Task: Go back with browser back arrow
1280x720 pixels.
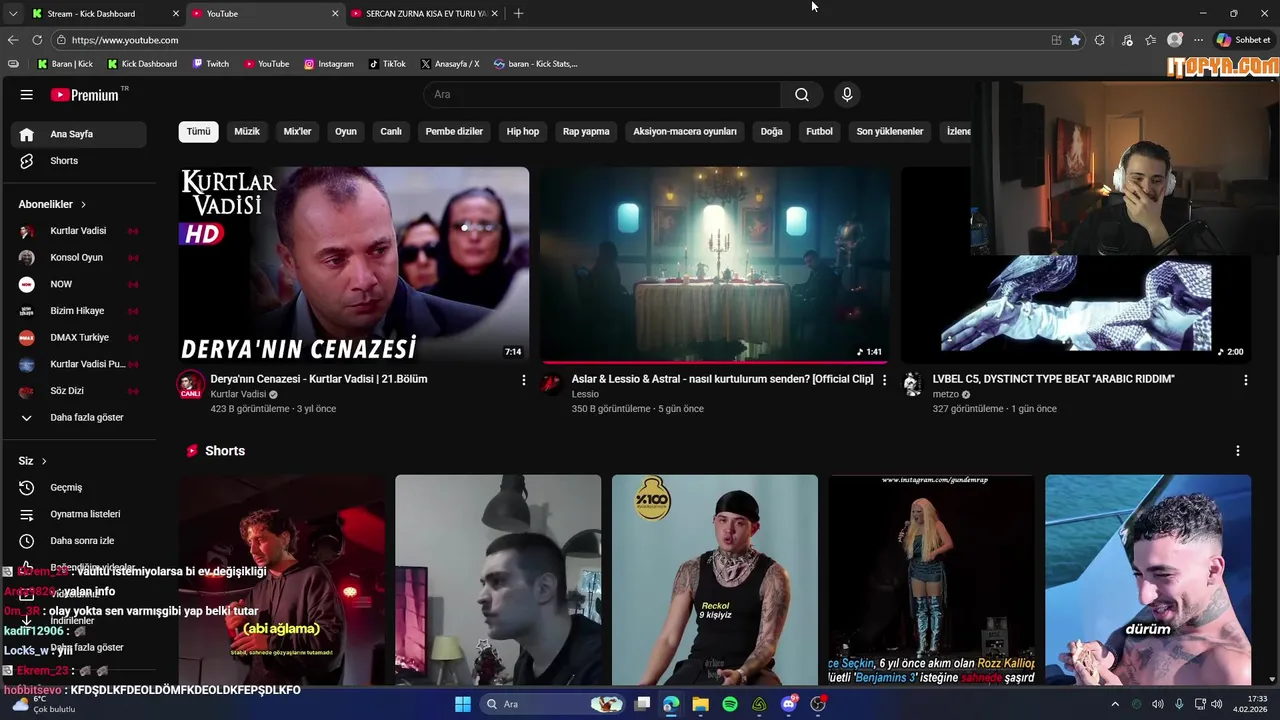Action: click(x=13, y=40)
